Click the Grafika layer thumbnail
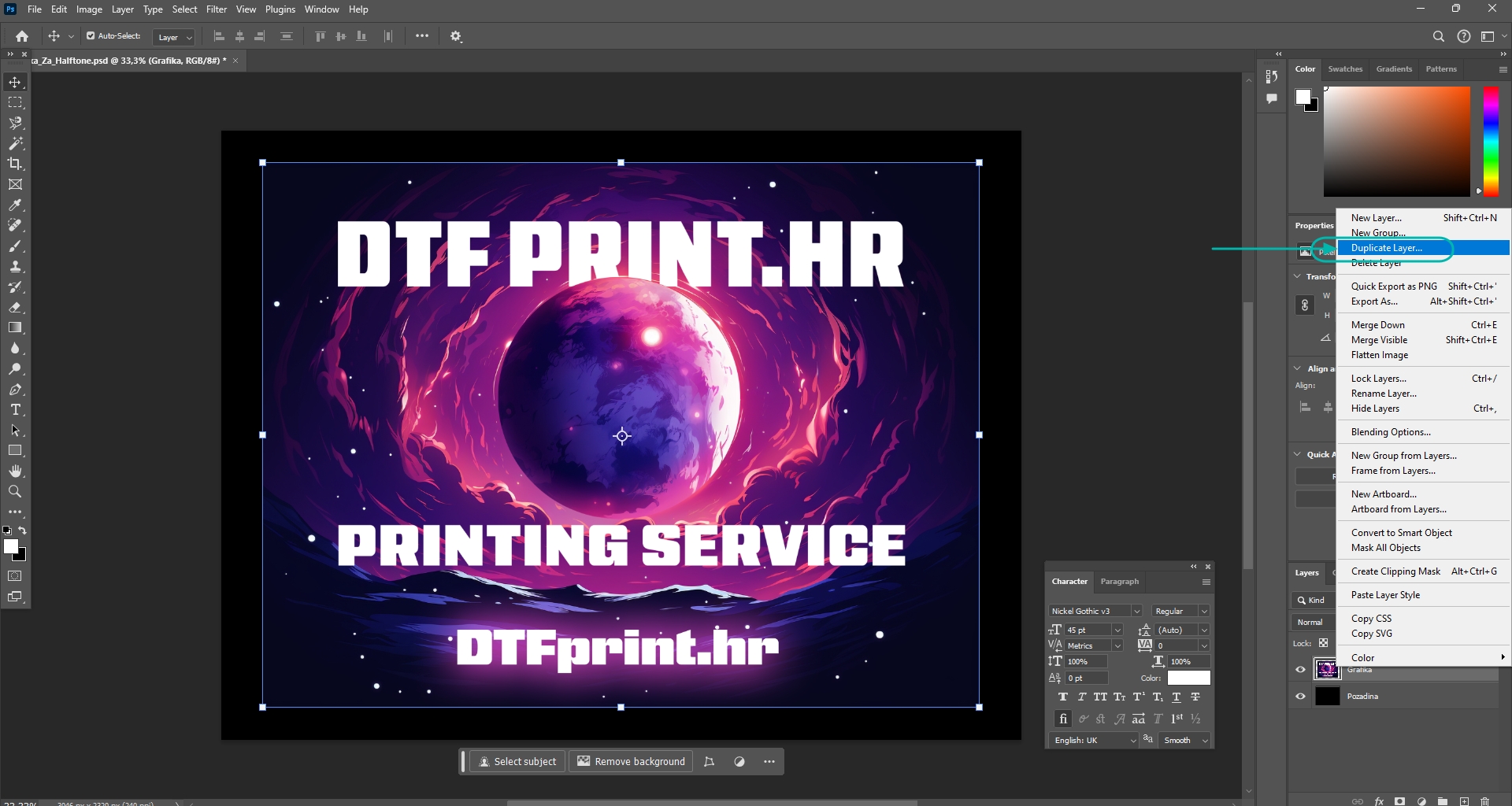1512x806 pixels. point(1327,670)
